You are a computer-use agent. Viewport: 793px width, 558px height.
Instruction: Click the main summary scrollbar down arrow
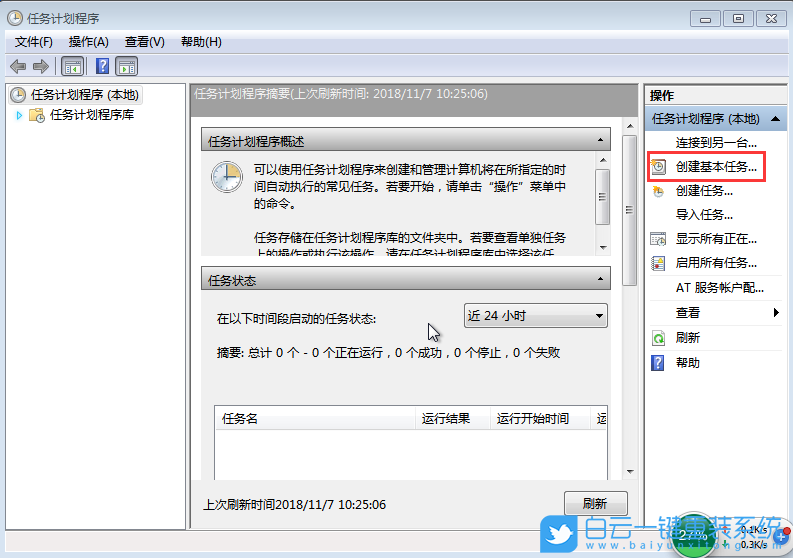(630, 471)
